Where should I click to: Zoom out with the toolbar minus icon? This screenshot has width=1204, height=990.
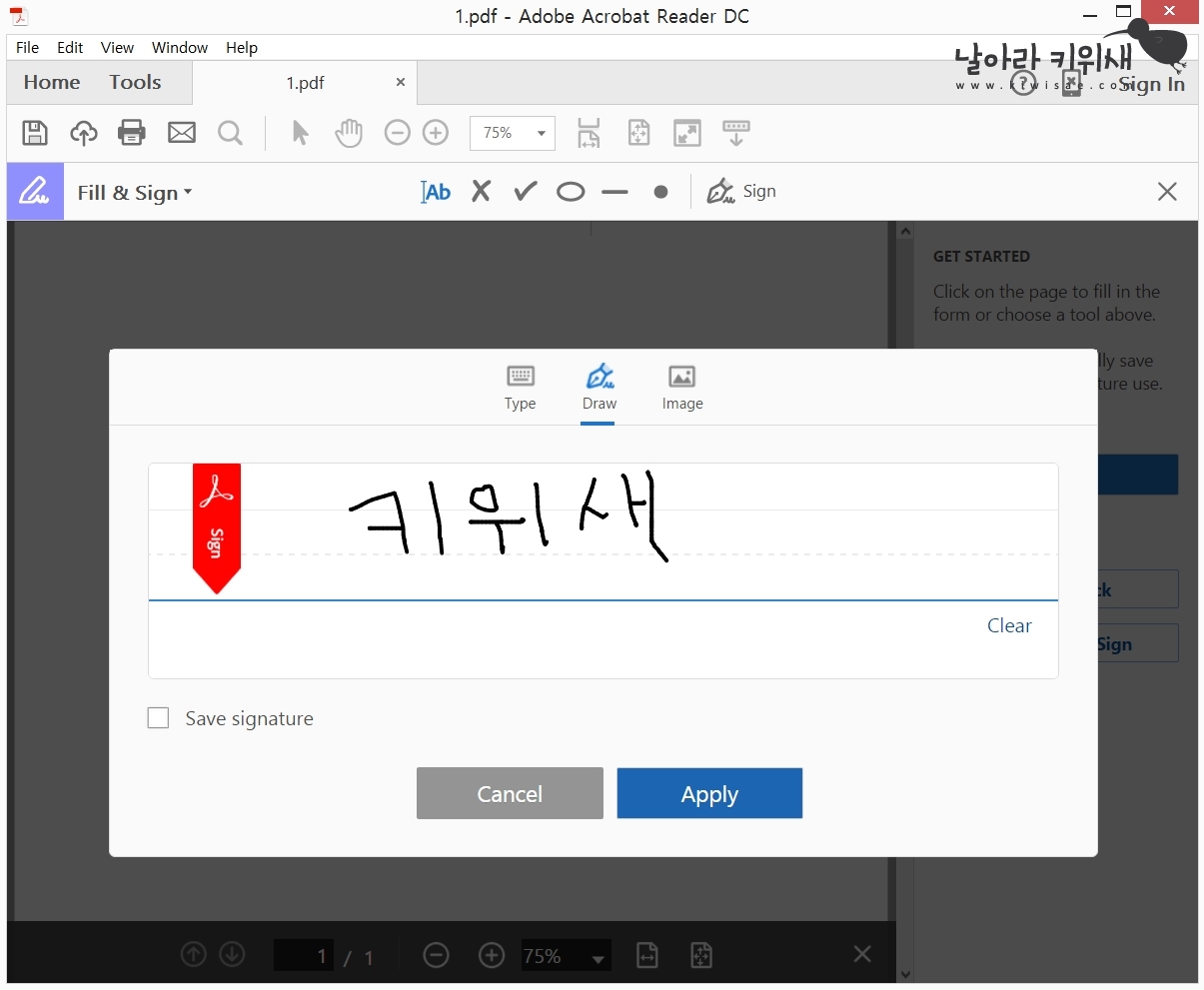[398, 133]
